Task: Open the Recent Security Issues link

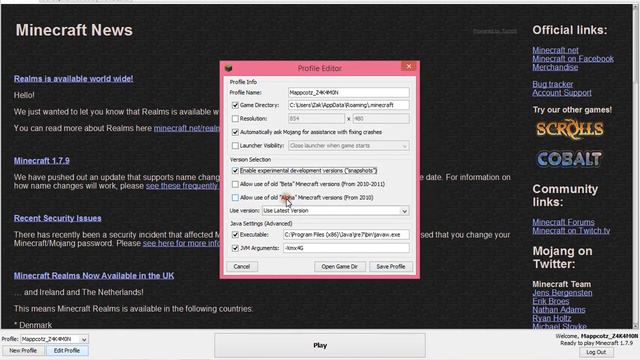Action: [58, 218]
